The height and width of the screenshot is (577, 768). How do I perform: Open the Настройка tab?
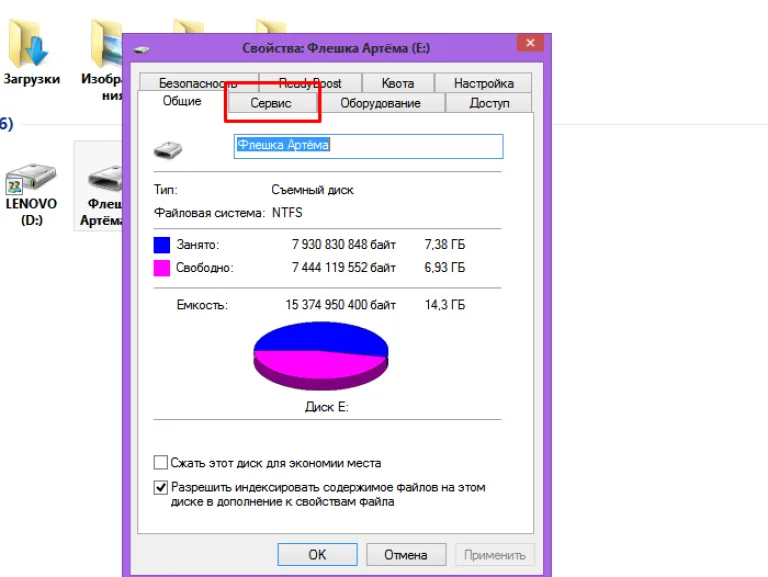click(x=483, y=83)
